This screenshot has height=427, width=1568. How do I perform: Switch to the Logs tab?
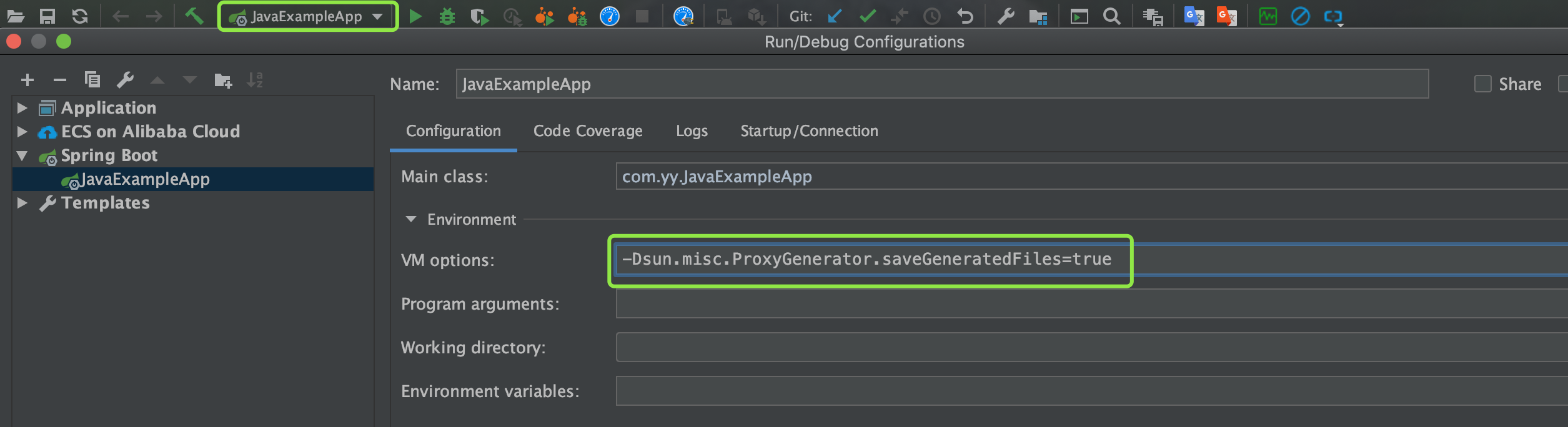point(692,131)
